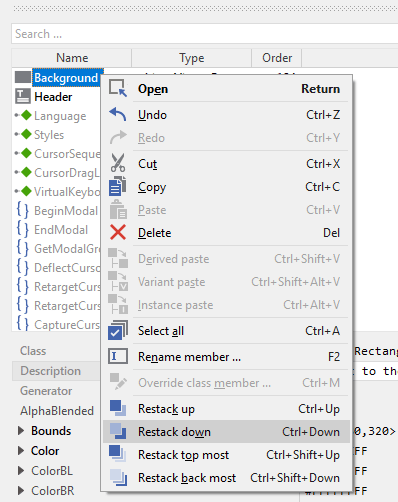Image resolution: width=398 pixels, height=502 pixels.
Task: Click the Rename member text-field icon
Action: pyautogui.click(x=118, y=356)
